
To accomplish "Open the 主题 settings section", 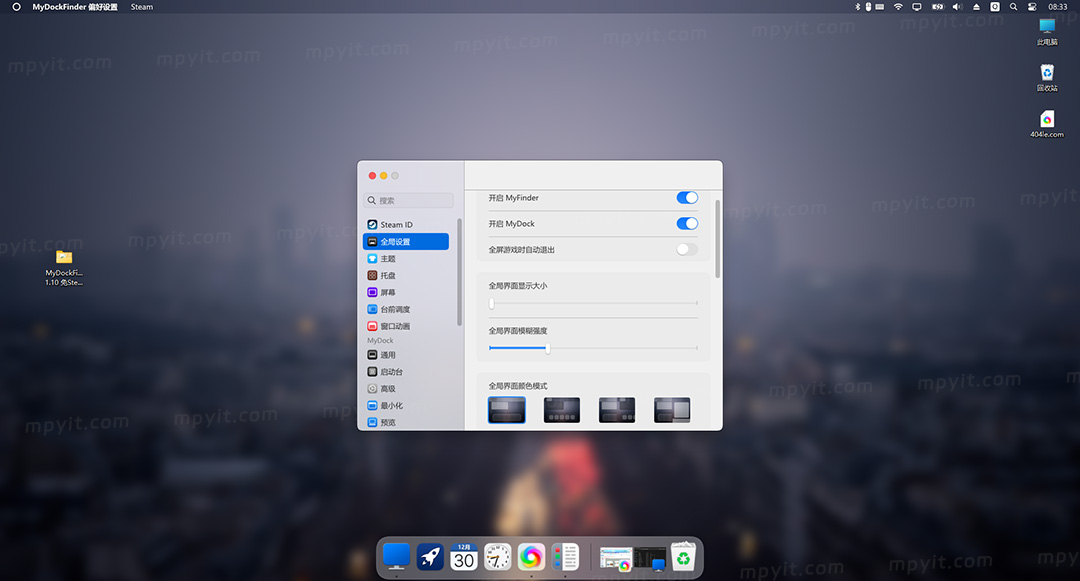I will point(406,259).
